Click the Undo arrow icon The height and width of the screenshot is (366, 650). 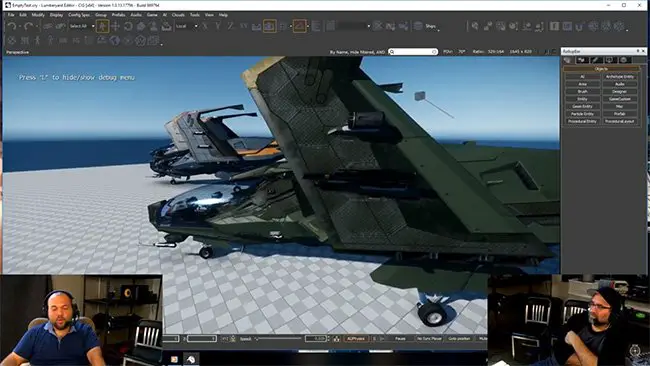click(12, 26)
